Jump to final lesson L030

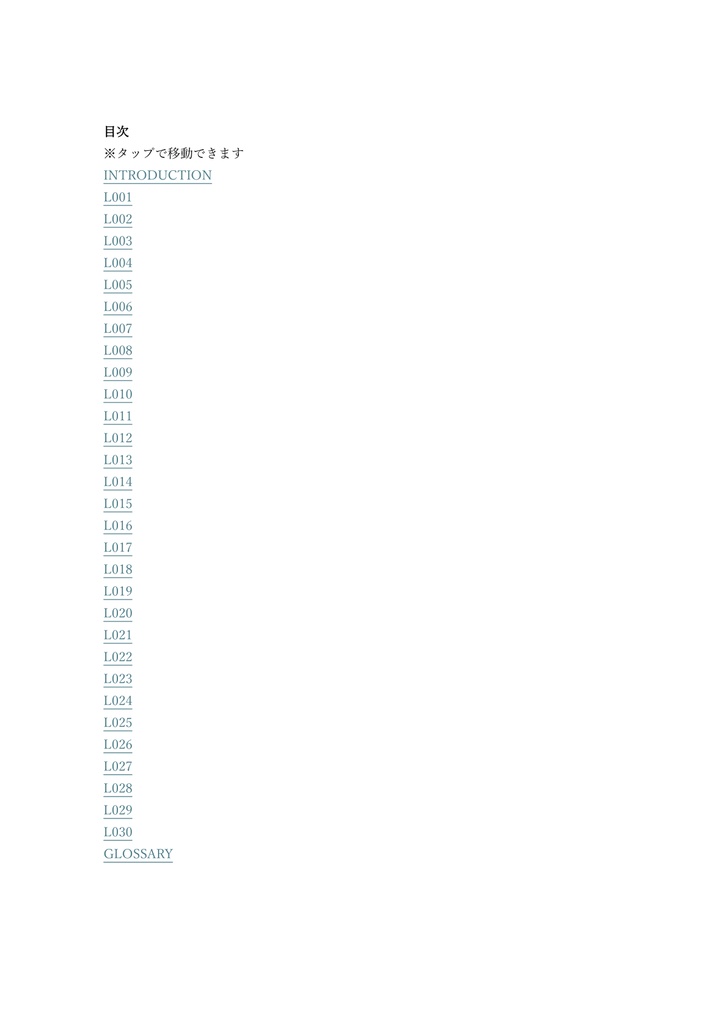118,832
